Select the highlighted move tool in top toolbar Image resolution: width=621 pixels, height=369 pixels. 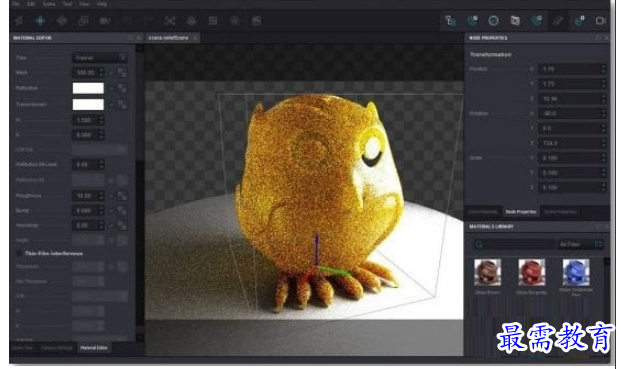pyautogui.click(x=40, y=21)
